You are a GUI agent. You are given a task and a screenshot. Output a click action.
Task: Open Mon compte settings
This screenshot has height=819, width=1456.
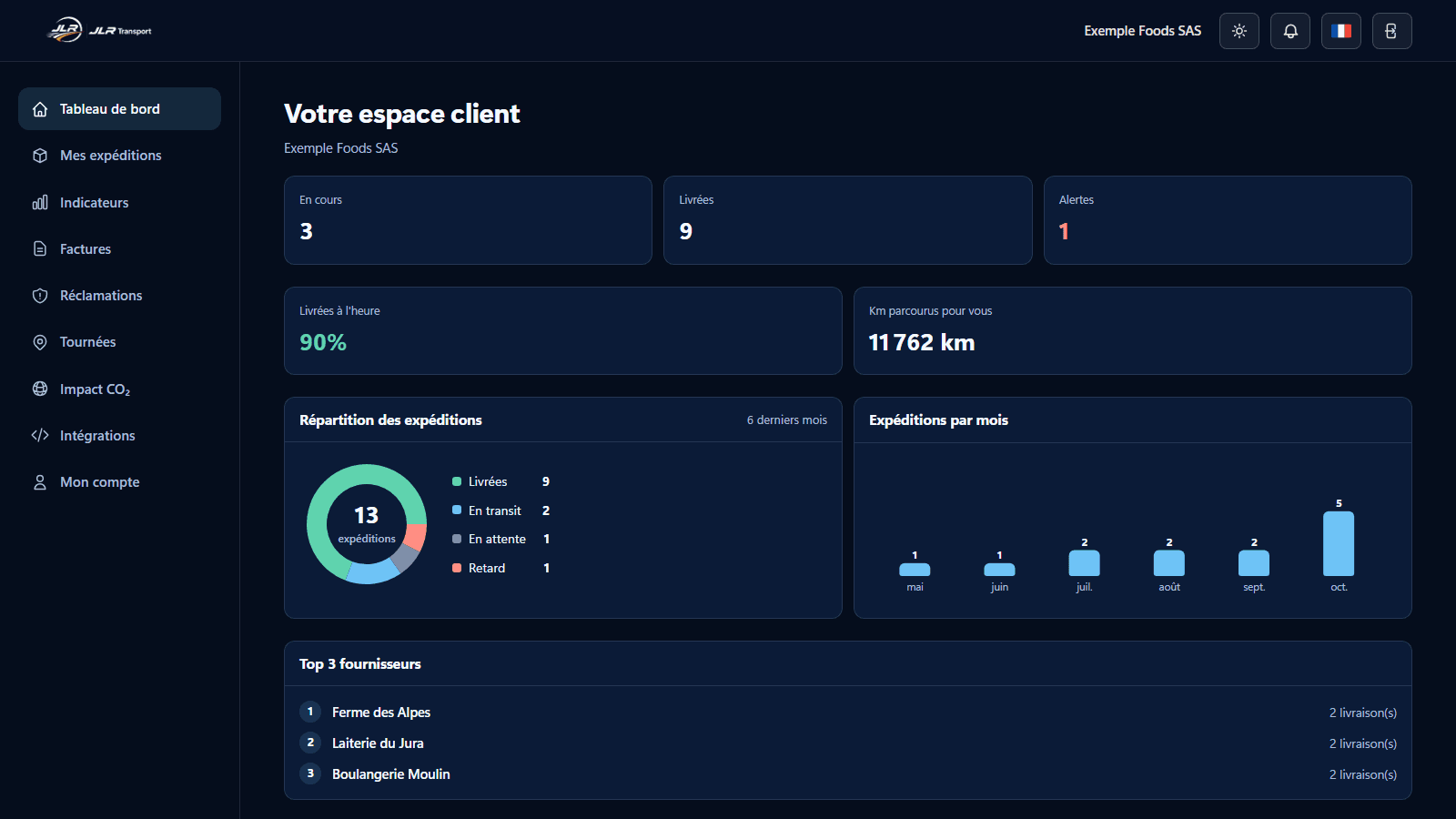pos(119,482)
